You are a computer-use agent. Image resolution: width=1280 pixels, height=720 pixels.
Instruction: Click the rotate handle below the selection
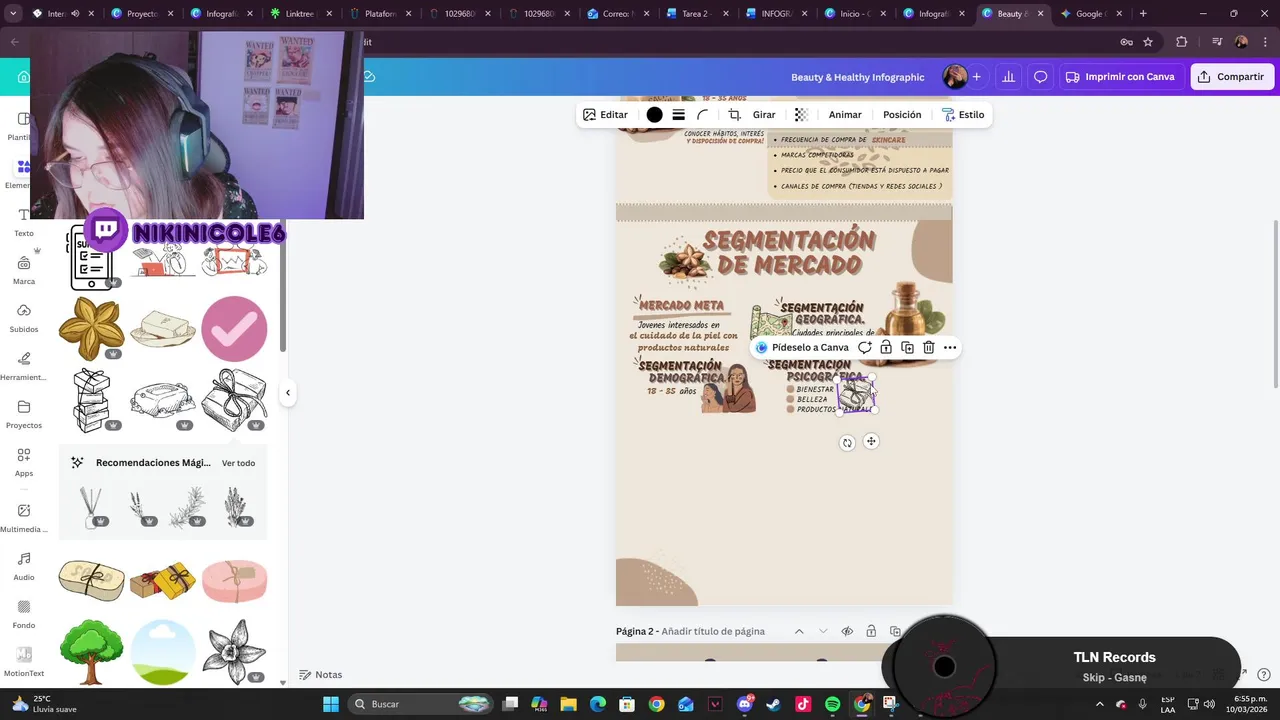tap(847, 443)
